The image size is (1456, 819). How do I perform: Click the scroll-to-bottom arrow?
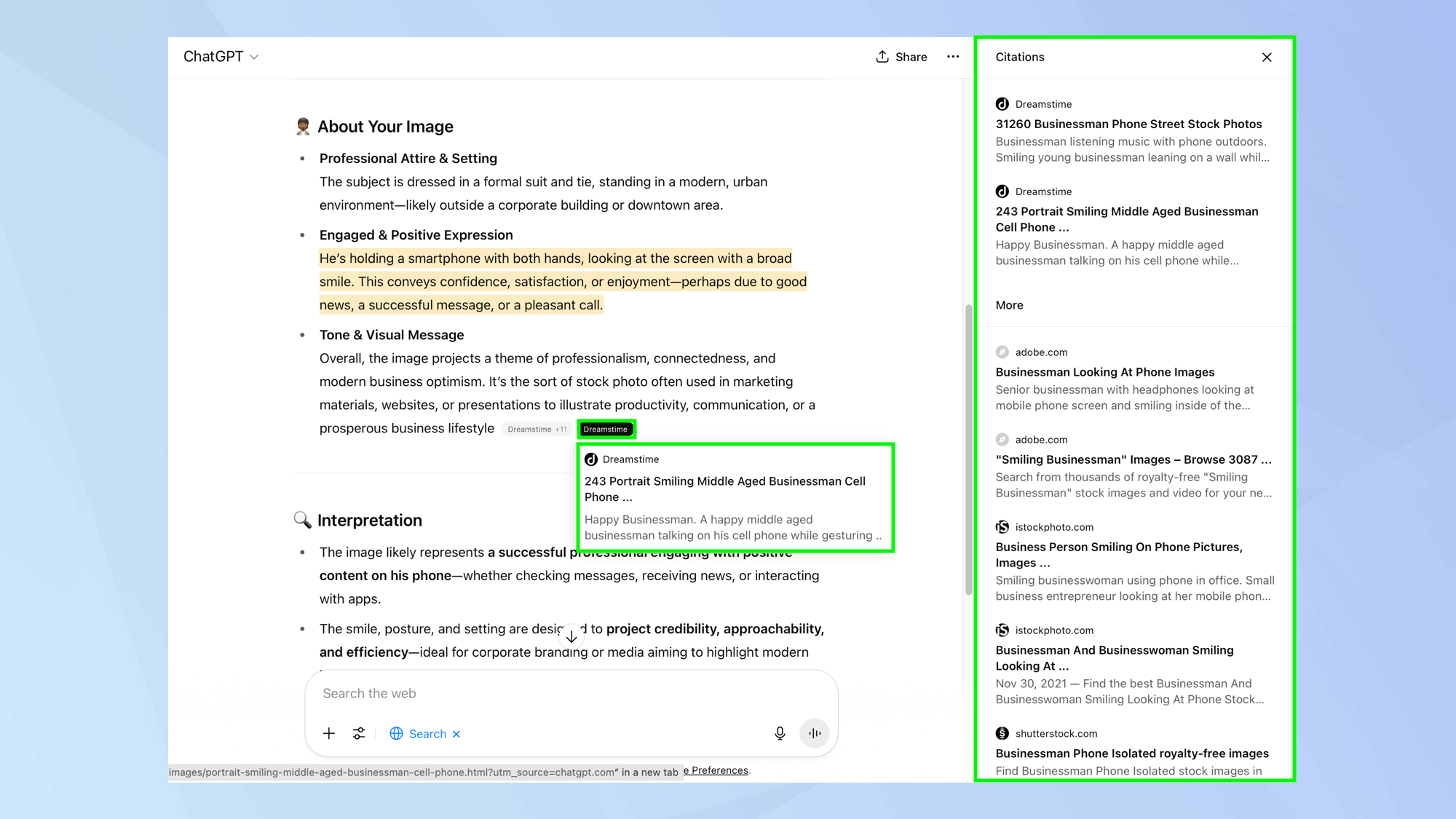coord(572,635)
